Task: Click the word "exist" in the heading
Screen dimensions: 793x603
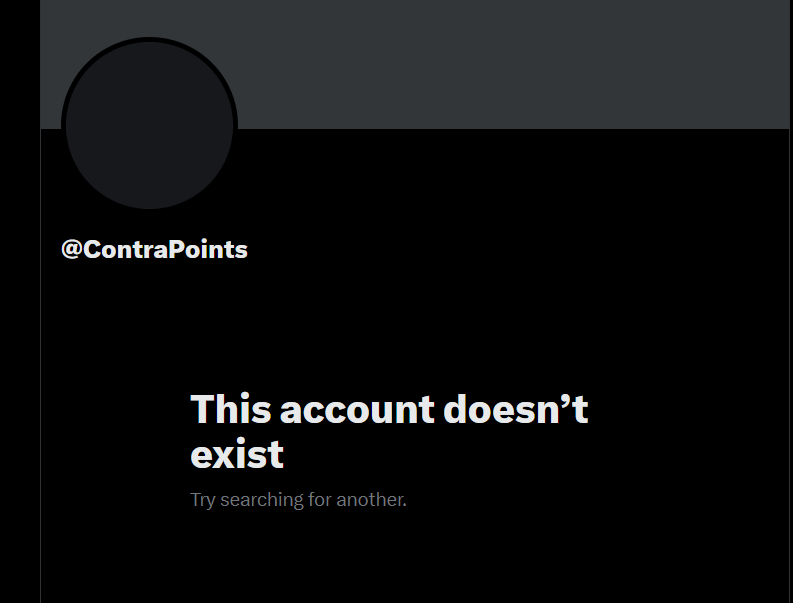Action: (x=237, y=454)
